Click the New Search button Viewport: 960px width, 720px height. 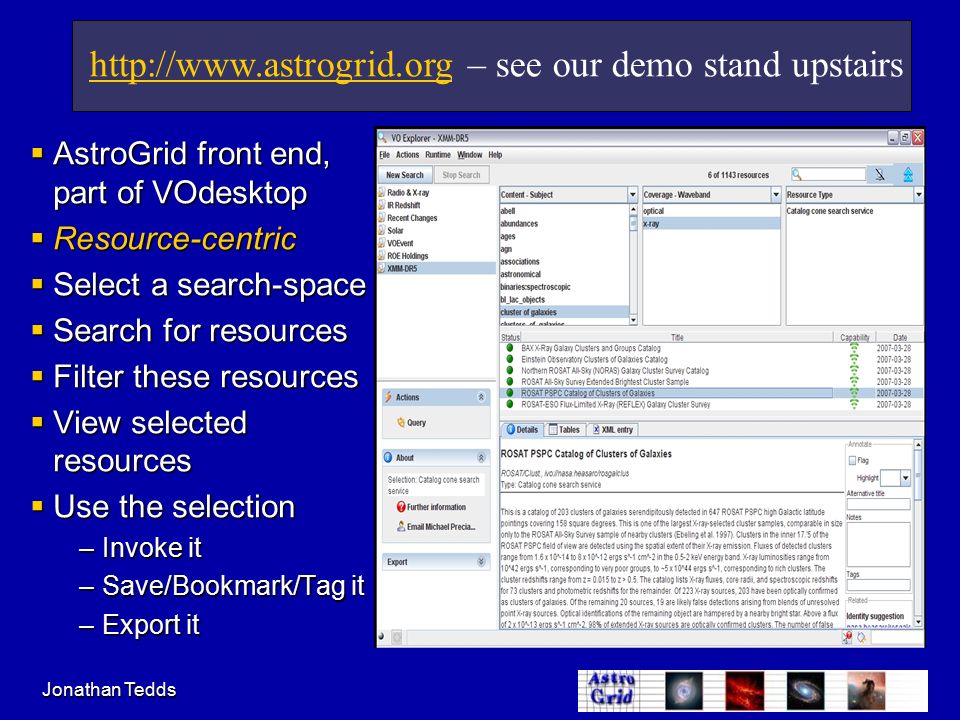pos(405,174)
